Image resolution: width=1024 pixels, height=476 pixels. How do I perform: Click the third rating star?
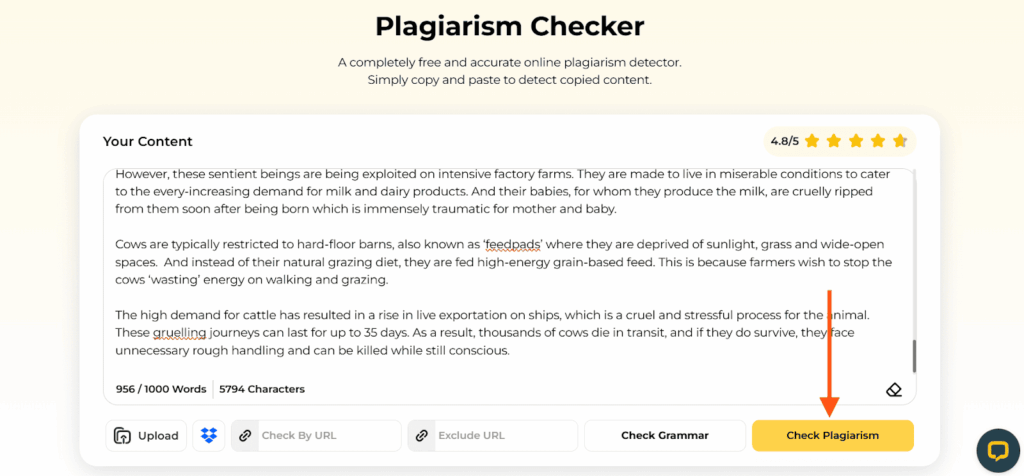[x=856, y=141]
